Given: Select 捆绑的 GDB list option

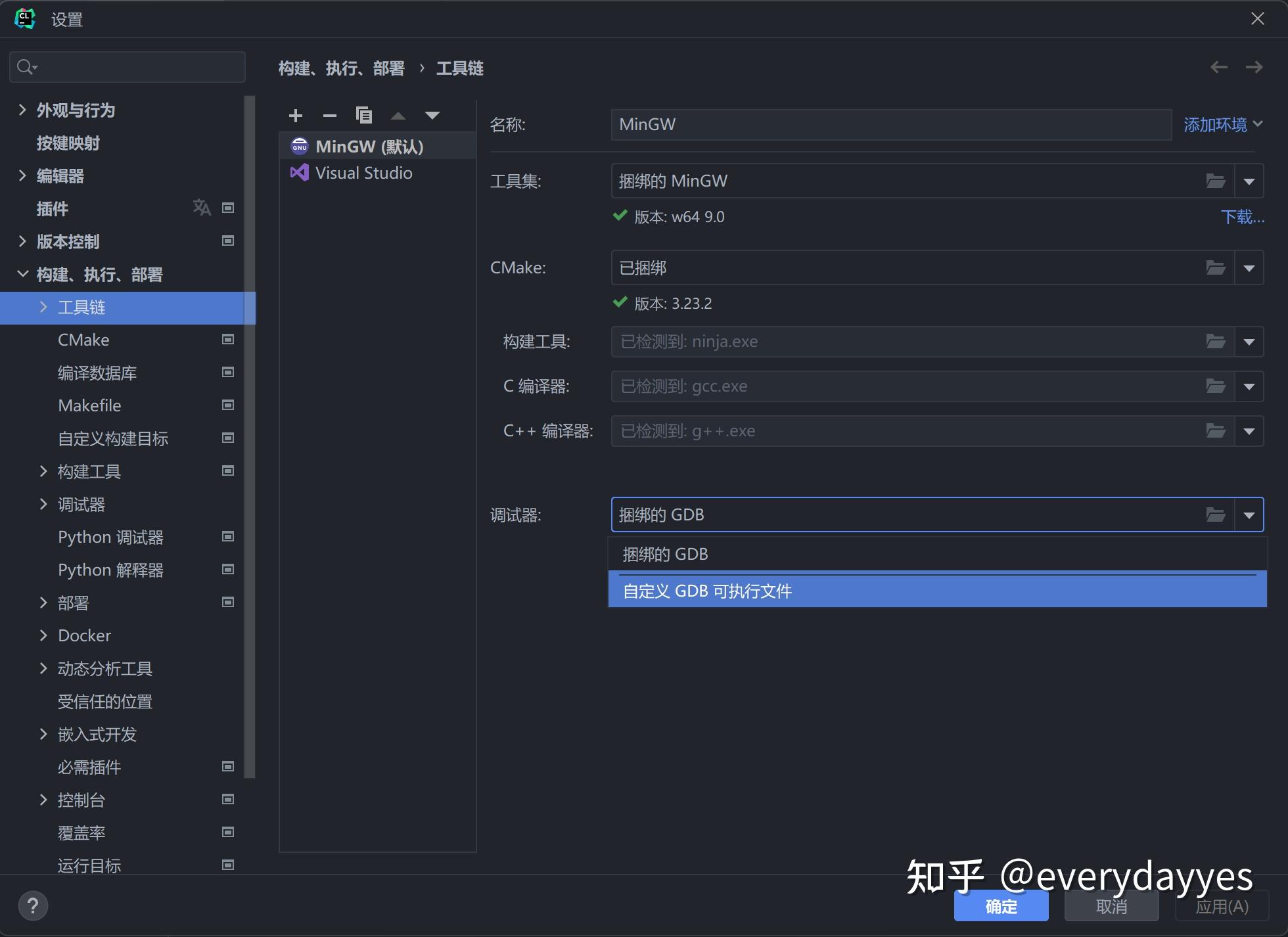Looking at the screenshot, I should (x=665, y=555).
